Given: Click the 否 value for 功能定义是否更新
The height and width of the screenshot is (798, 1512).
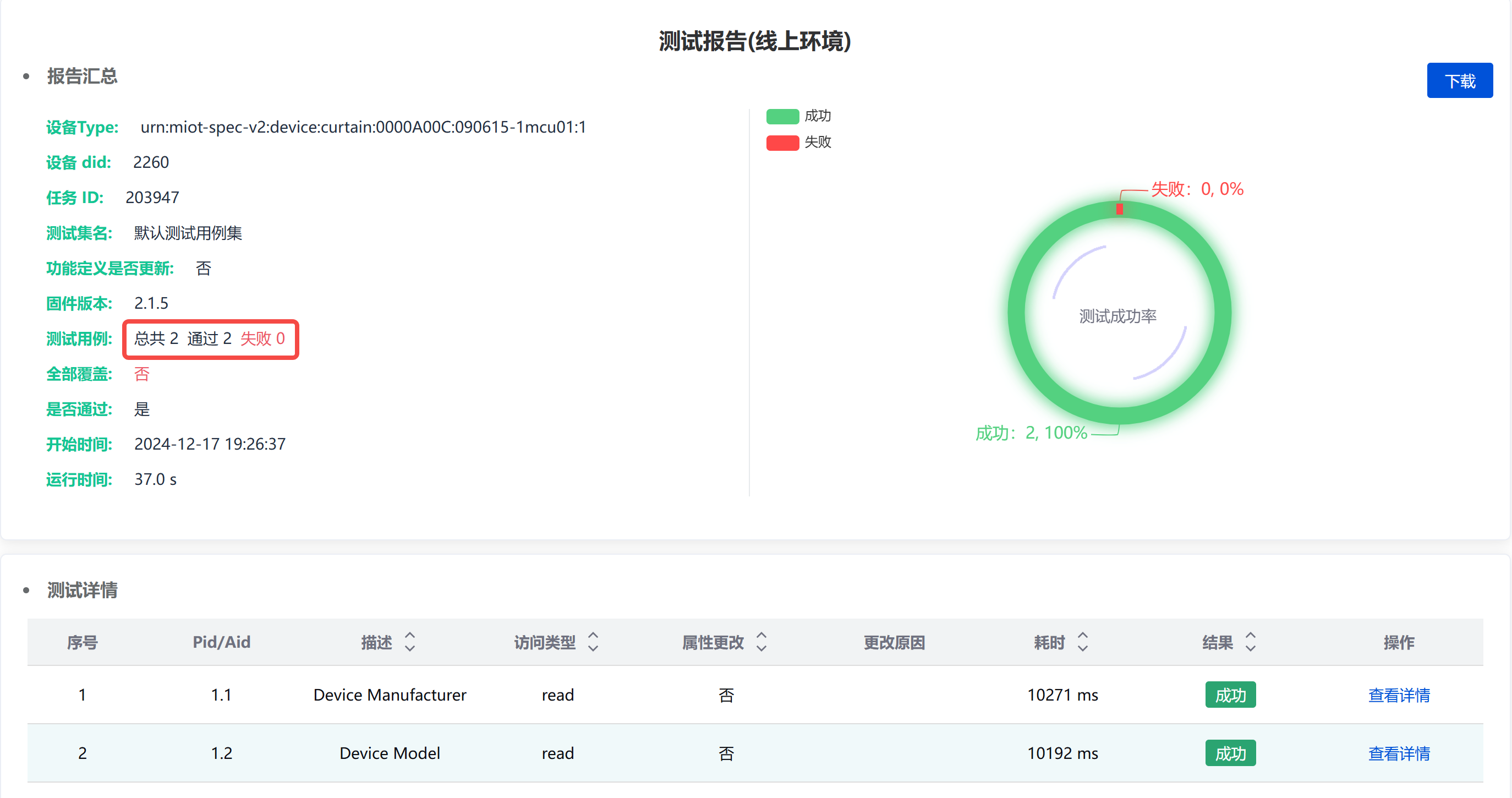Looking at the screenshot, I should [203, 269].
